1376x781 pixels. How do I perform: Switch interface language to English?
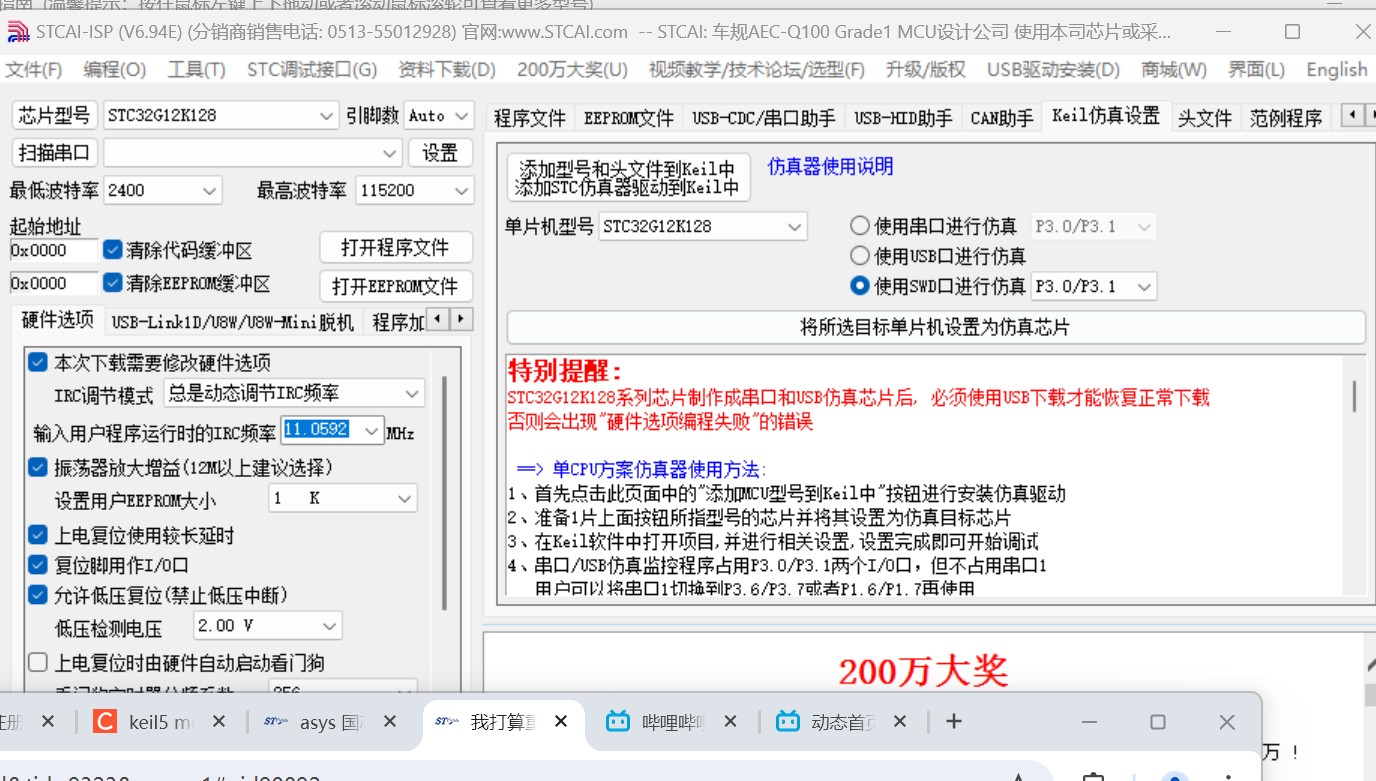1337,70
